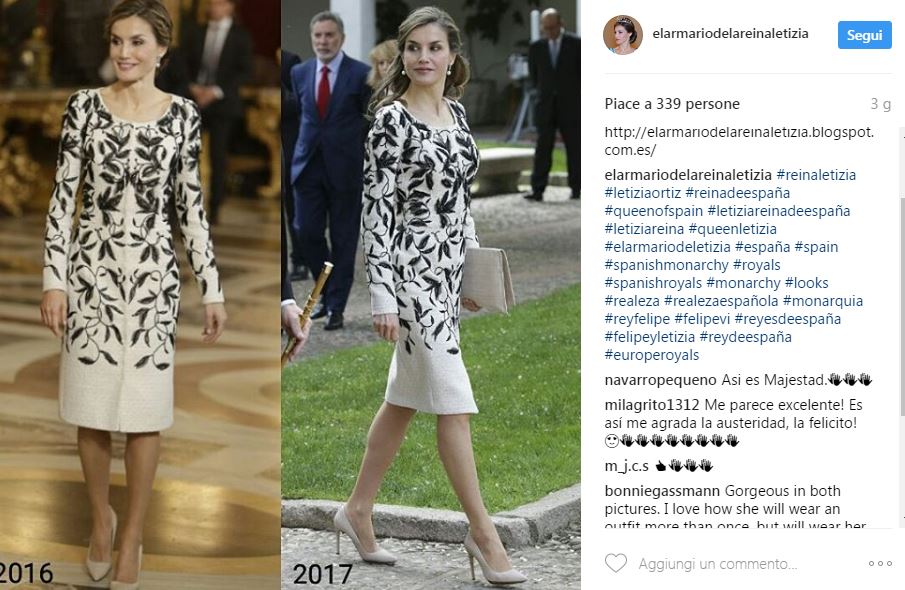Open bonniegassmann's profile from comment
The image size is (905, 590).
(662, 491)
